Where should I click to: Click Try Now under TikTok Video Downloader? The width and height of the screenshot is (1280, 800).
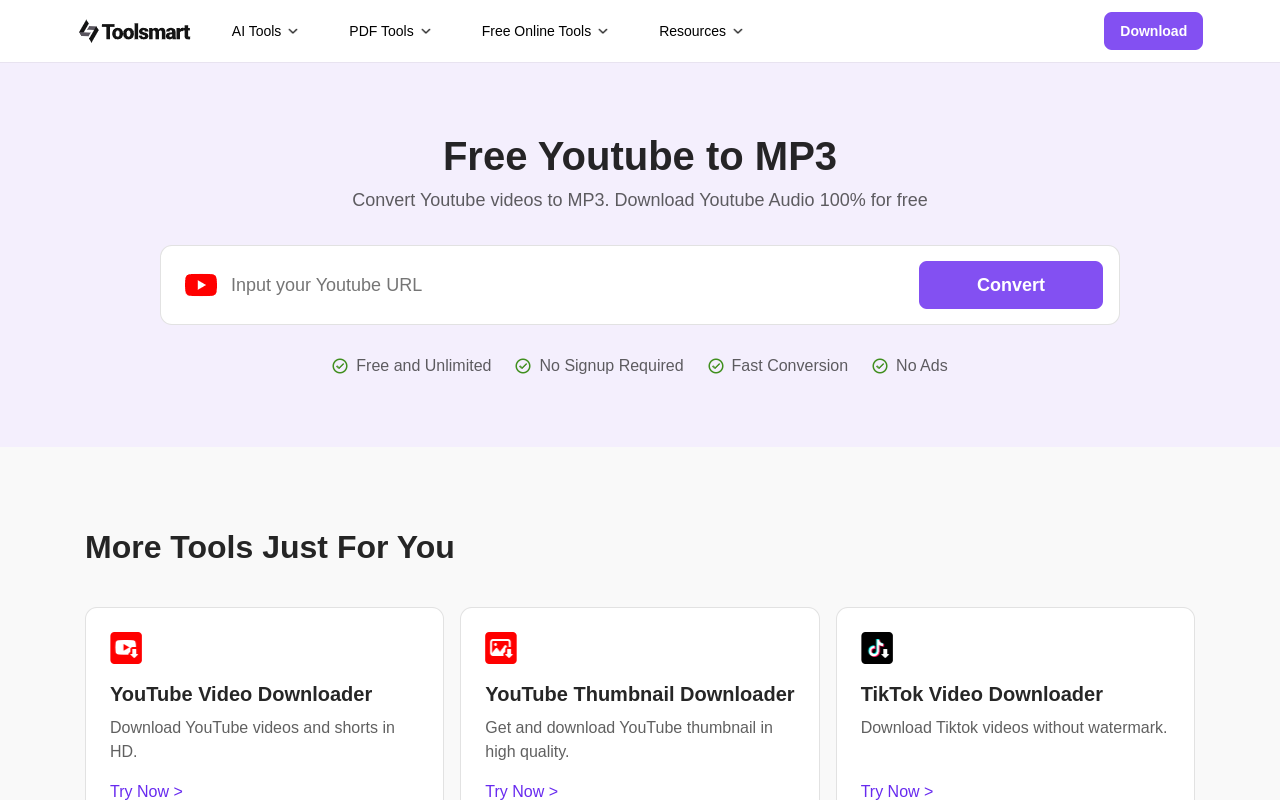[897, 791]
